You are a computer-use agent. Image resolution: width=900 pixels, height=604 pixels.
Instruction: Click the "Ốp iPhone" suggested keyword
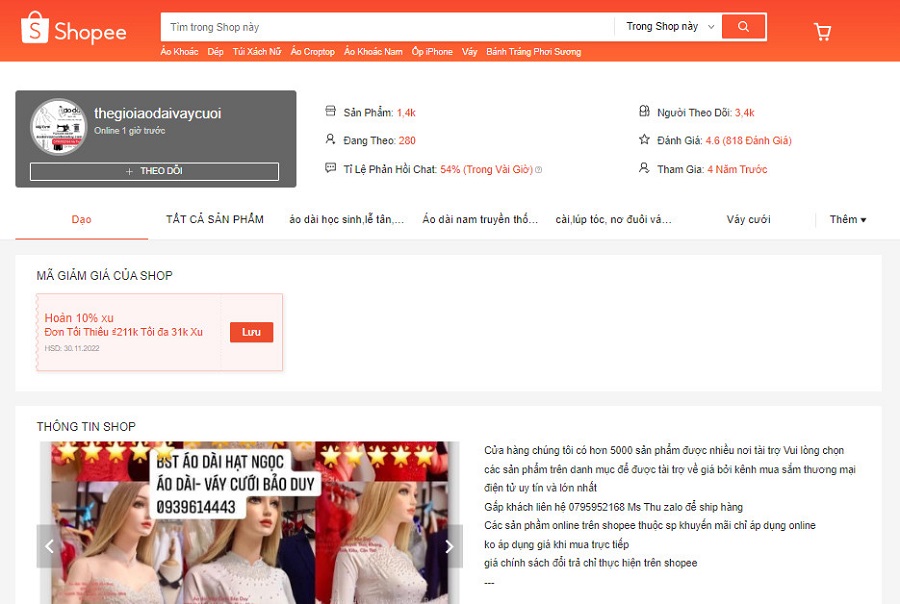[x=432, y=52]
